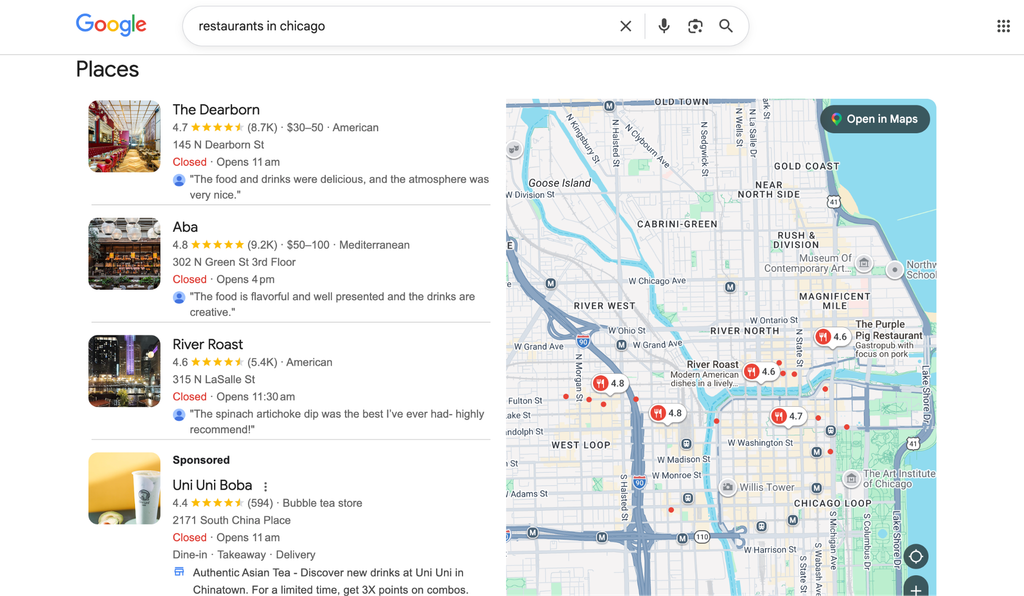This screenshot has height=596, width=1024.
Task: Click the 315 N LaSalle St address
Action: coord(214,379)
